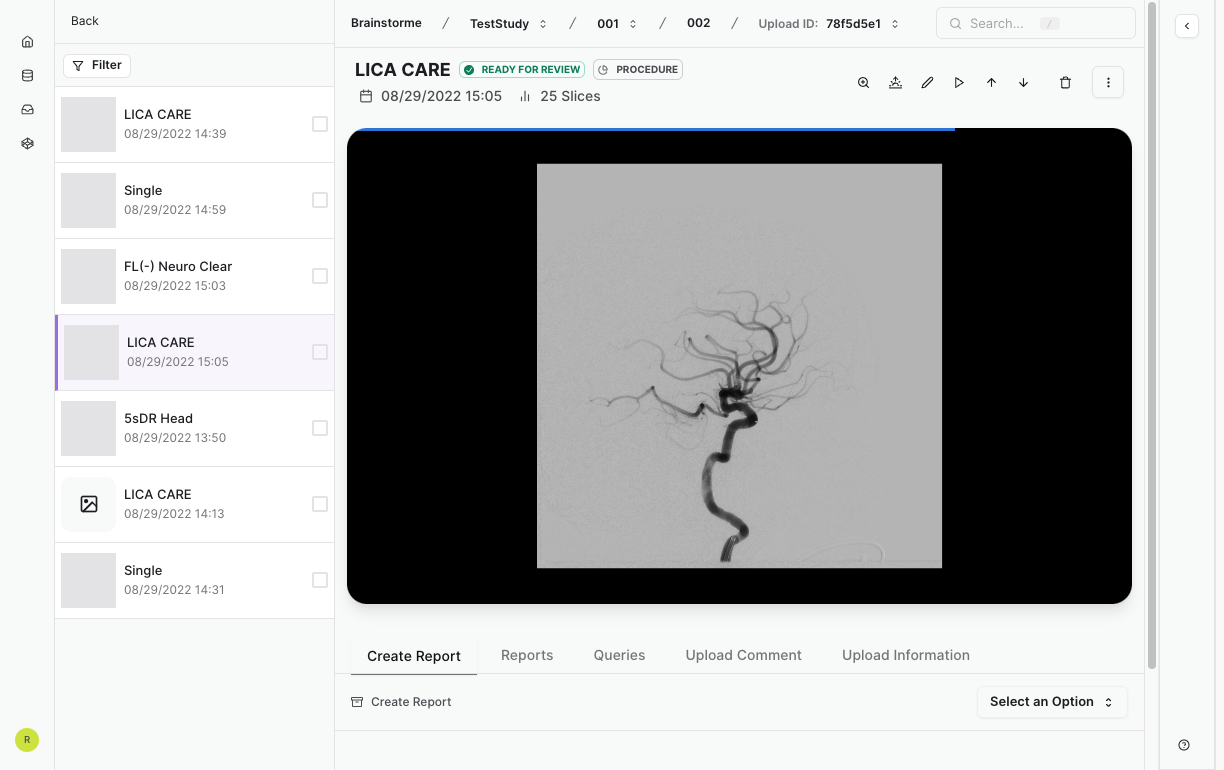The width and height of the screenshot is (1224, 770).
Task: Click the Filter button
Action: click(97, 65)
